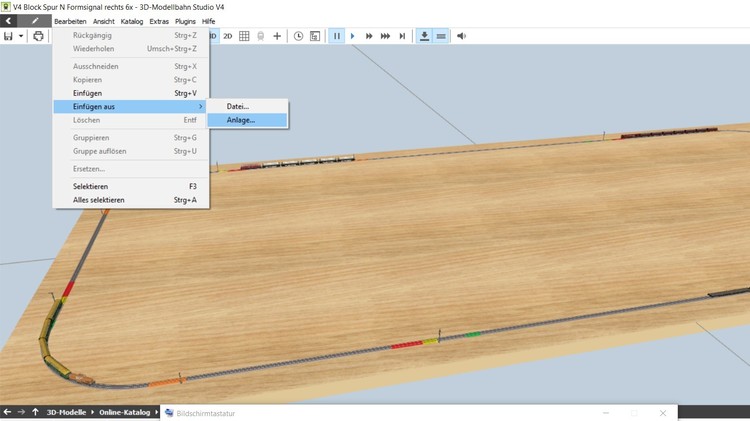Toggle the download-arrow toolbar button
Viewport: 750px width, 421px height.
(424, 36)
